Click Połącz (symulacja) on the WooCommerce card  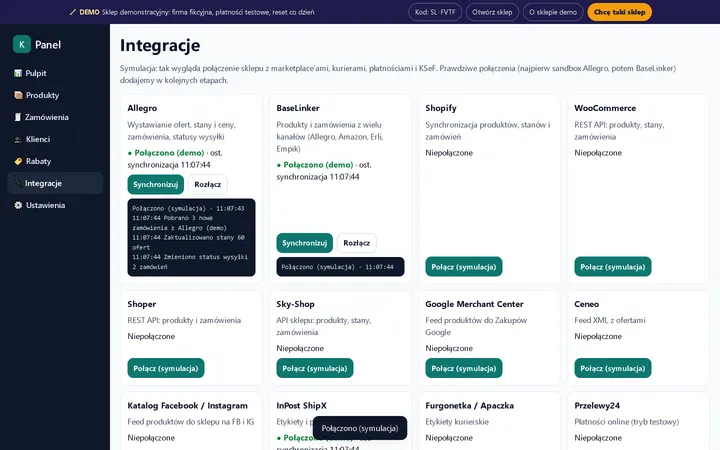click(x=613, y=267)
